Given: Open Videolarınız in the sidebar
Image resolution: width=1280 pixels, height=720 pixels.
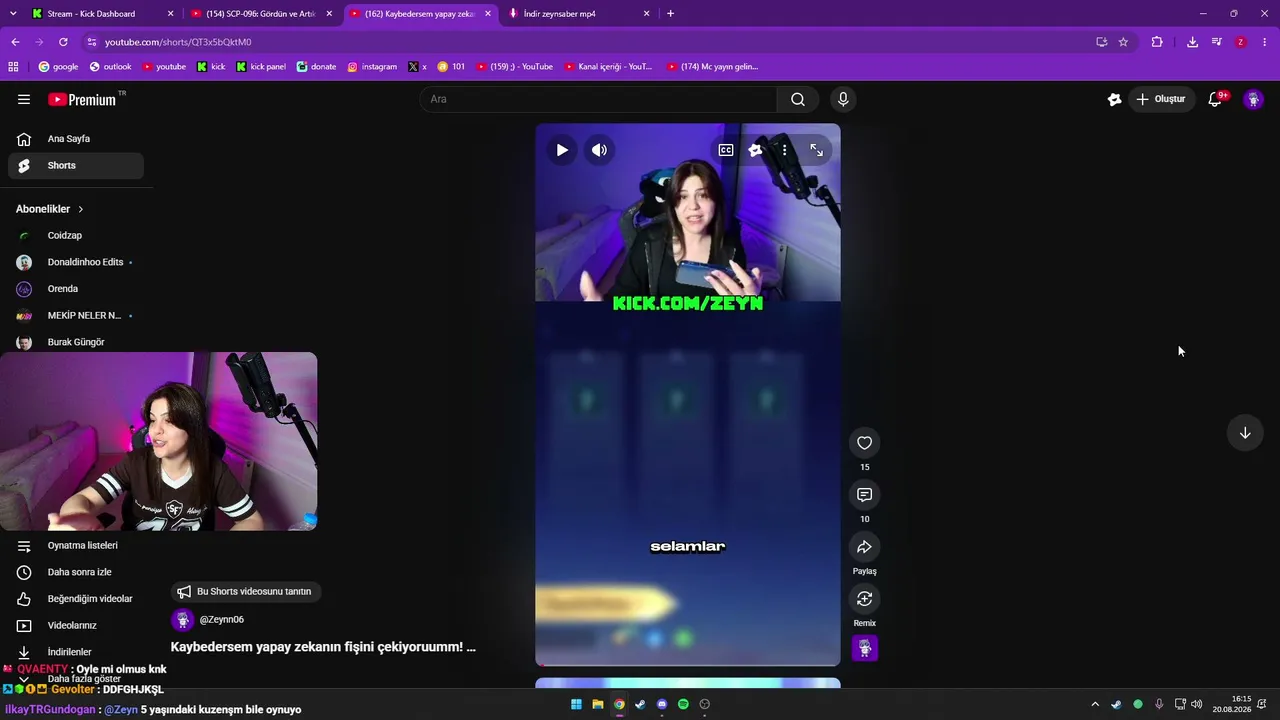Looking at the screenshot, I should [x=76, y=626].
